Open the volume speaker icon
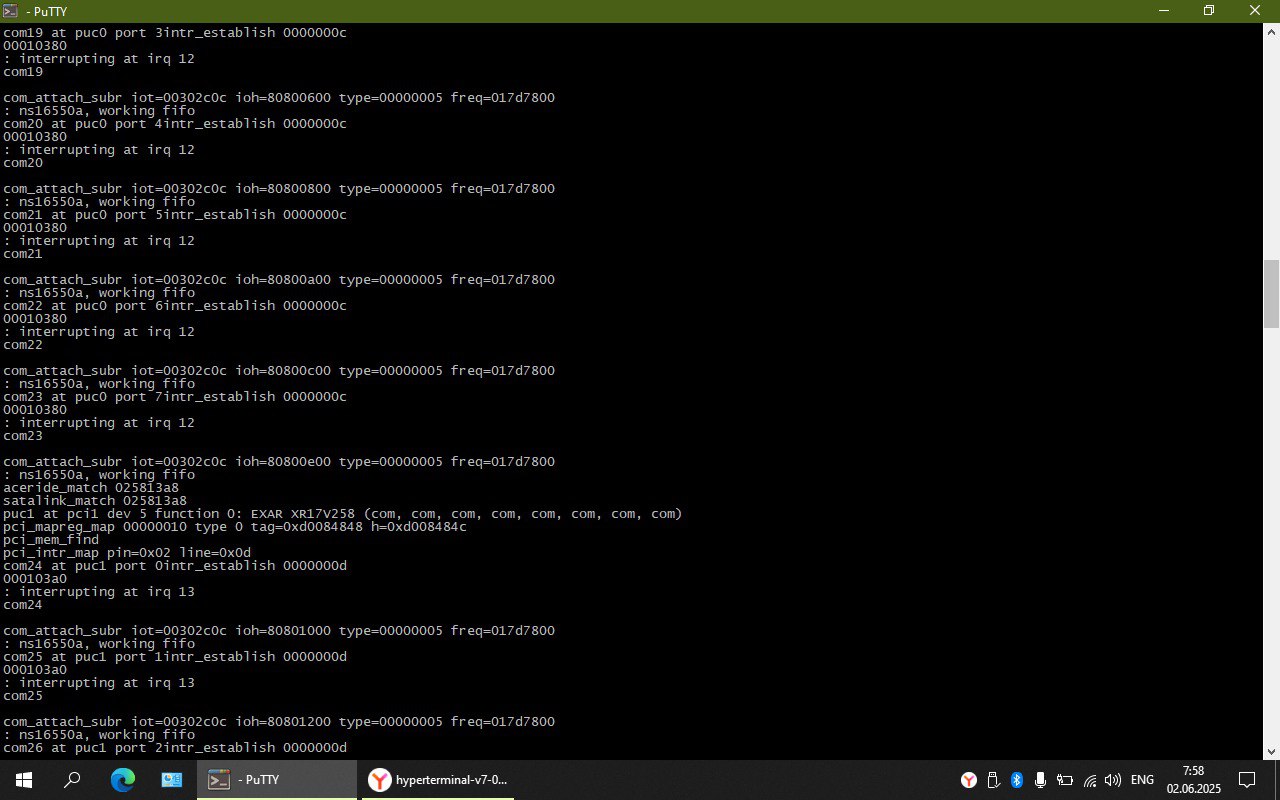Viewport: 1280px width, 800px height. point(1113,780)
